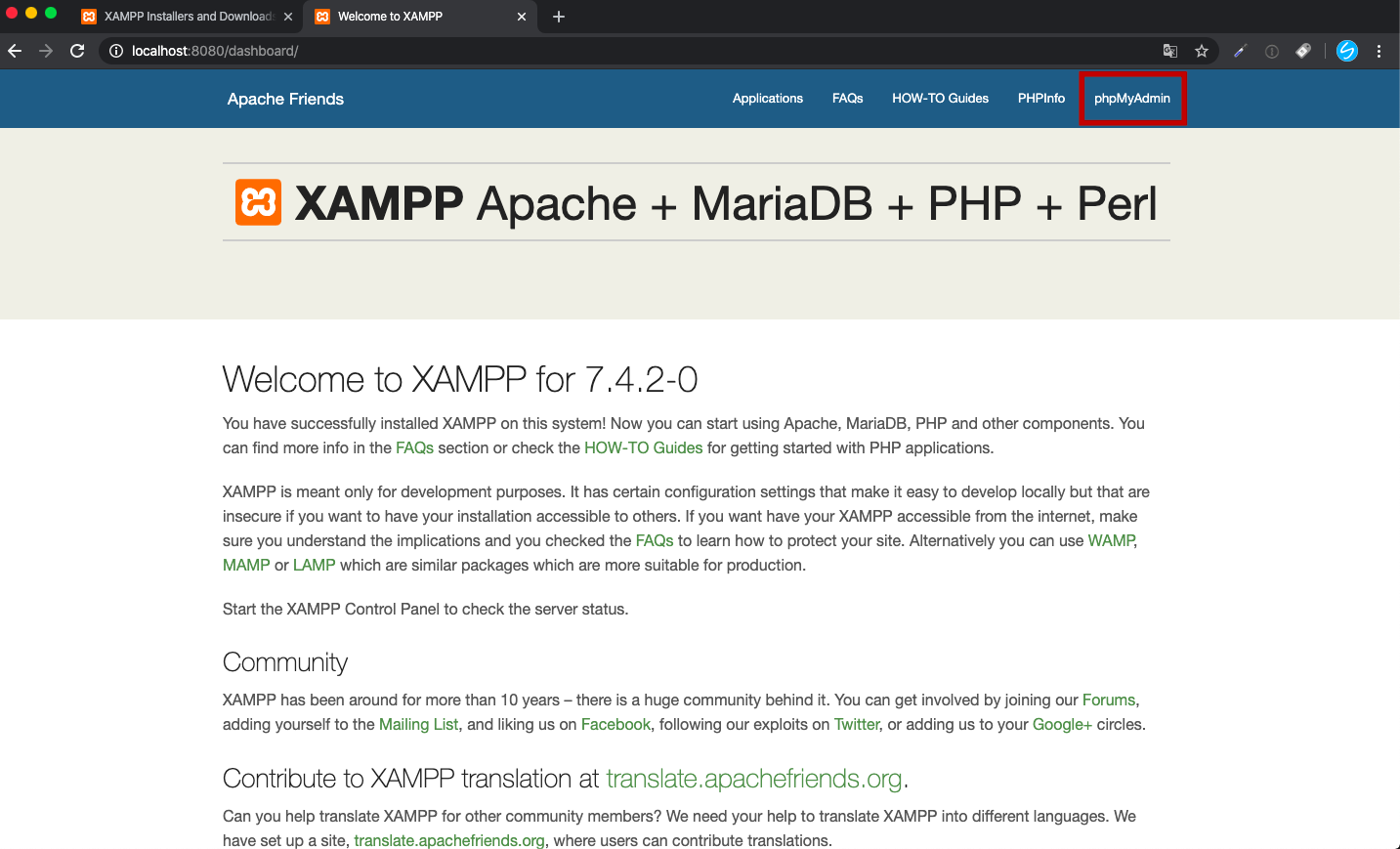The image size is (1400, 849).
Task: Open the price tag extension icon
Action: click(1303, 51)
